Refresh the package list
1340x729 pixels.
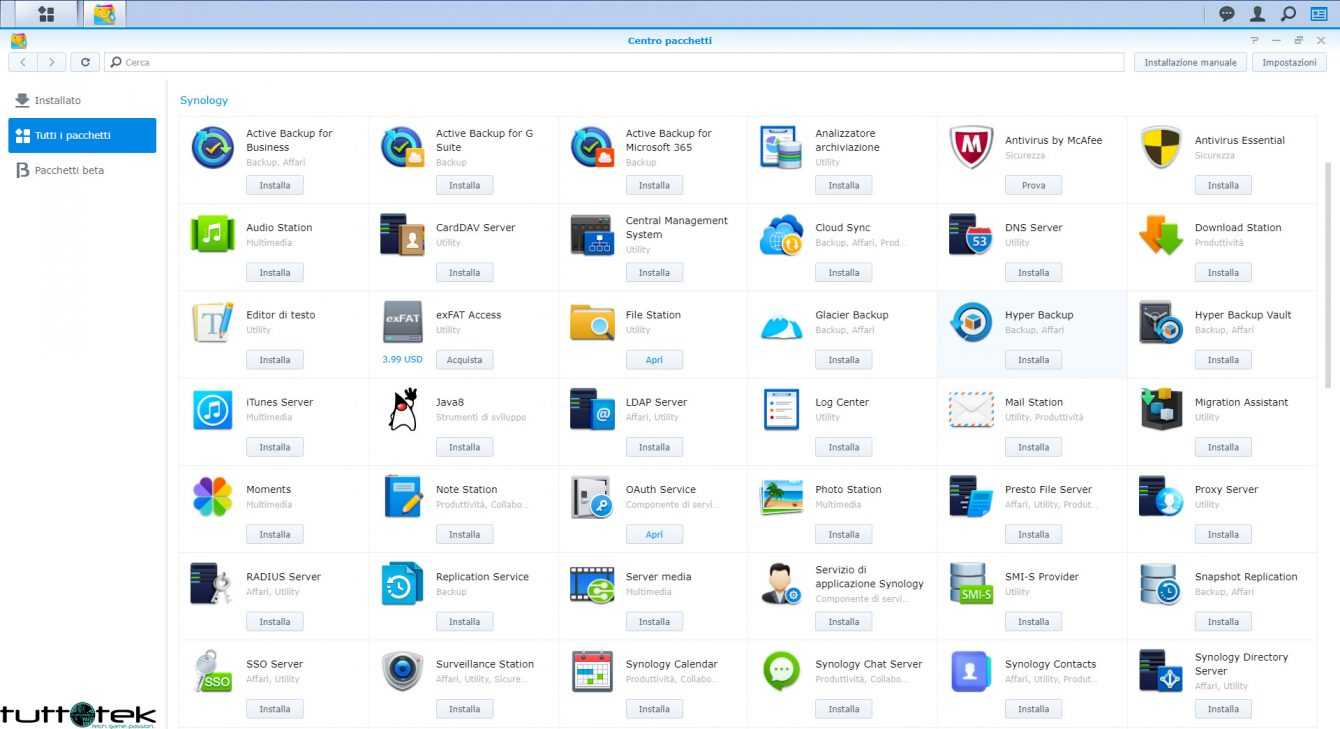pos(85,62)
